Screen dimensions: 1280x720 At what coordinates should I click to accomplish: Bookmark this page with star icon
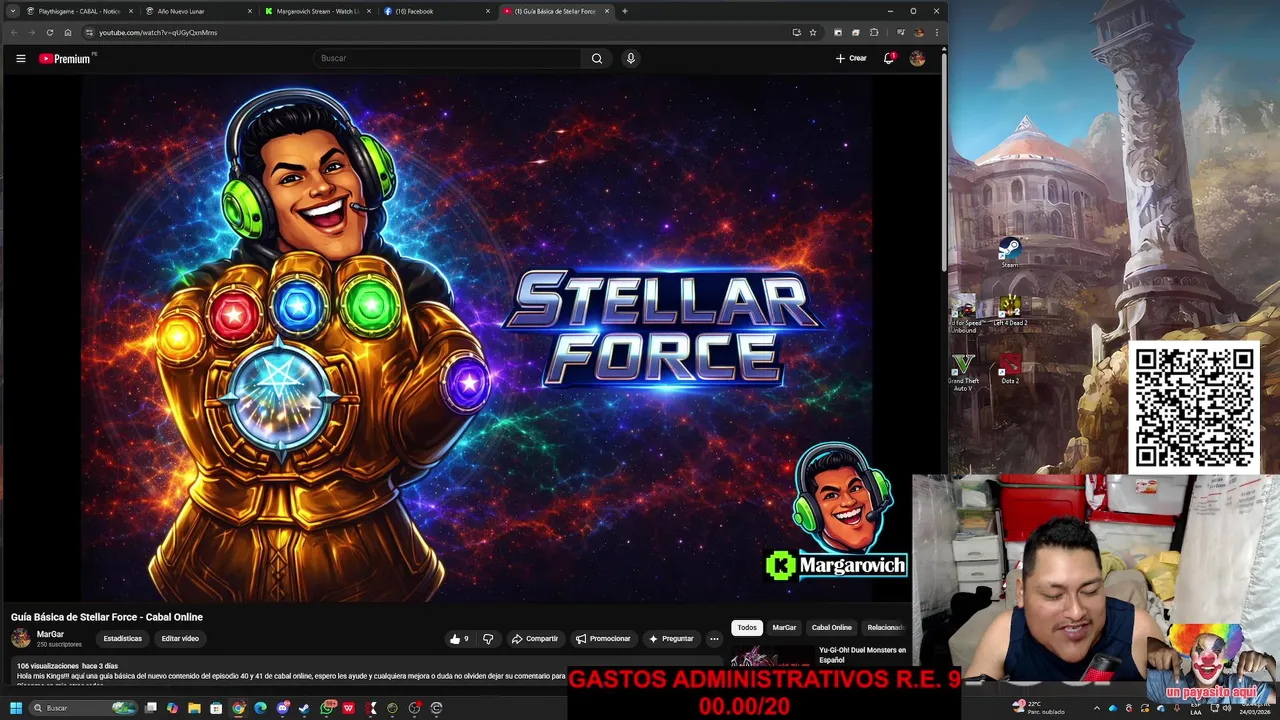pos(813,32)
